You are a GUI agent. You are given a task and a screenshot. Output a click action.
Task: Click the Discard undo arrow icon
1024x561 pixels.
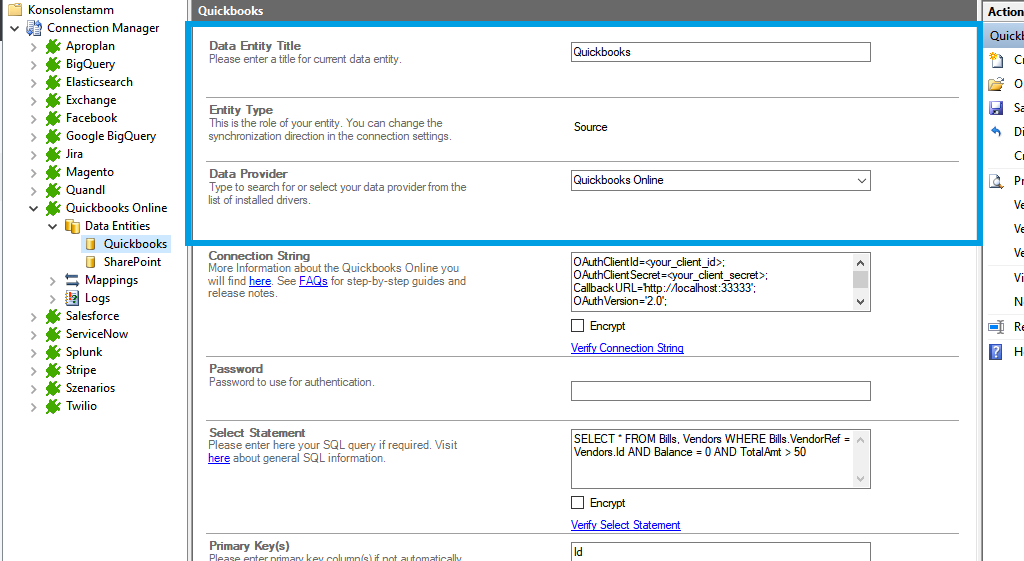click(996, 132)
